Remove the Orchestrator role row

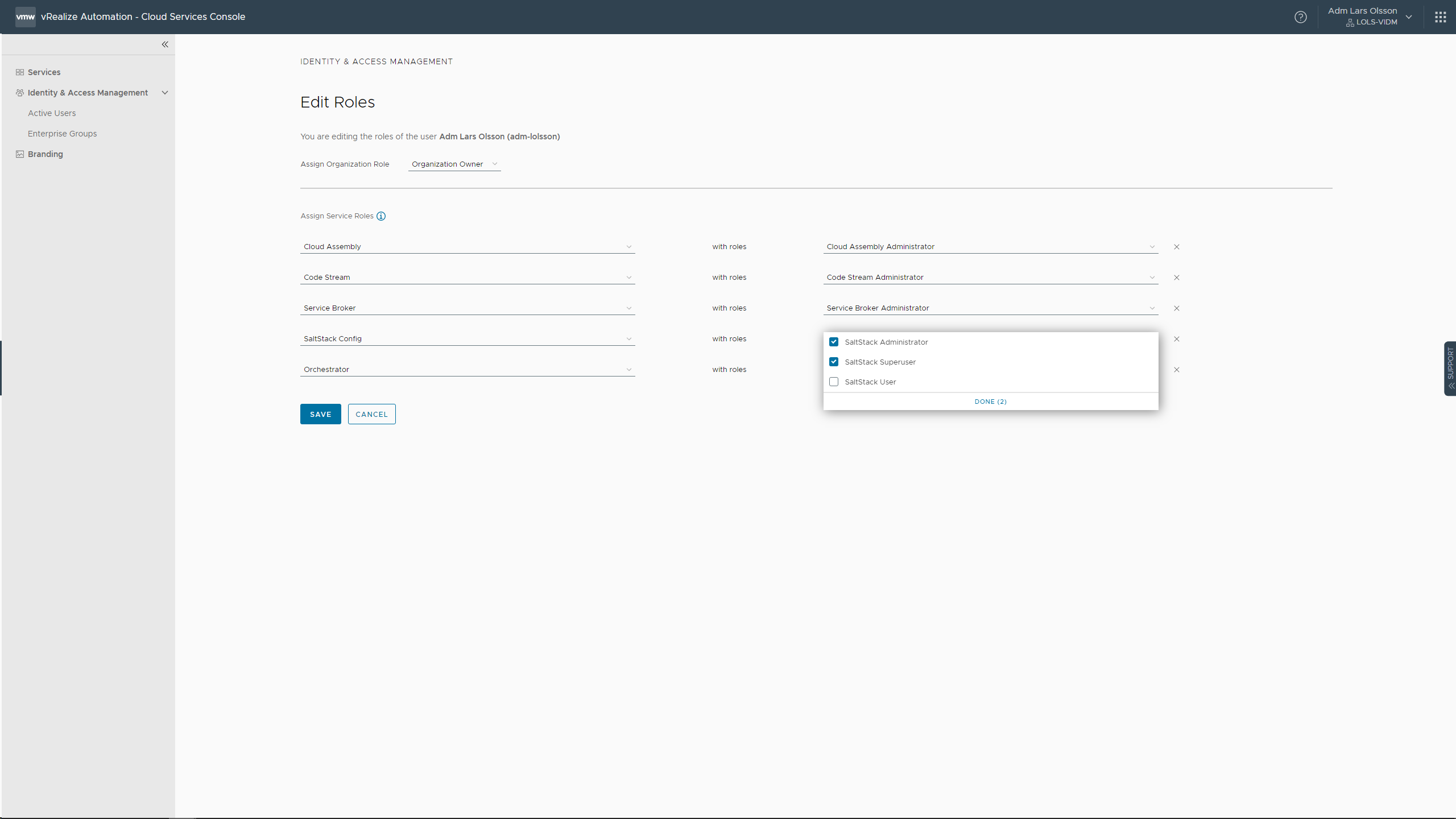click(1177, 370)
